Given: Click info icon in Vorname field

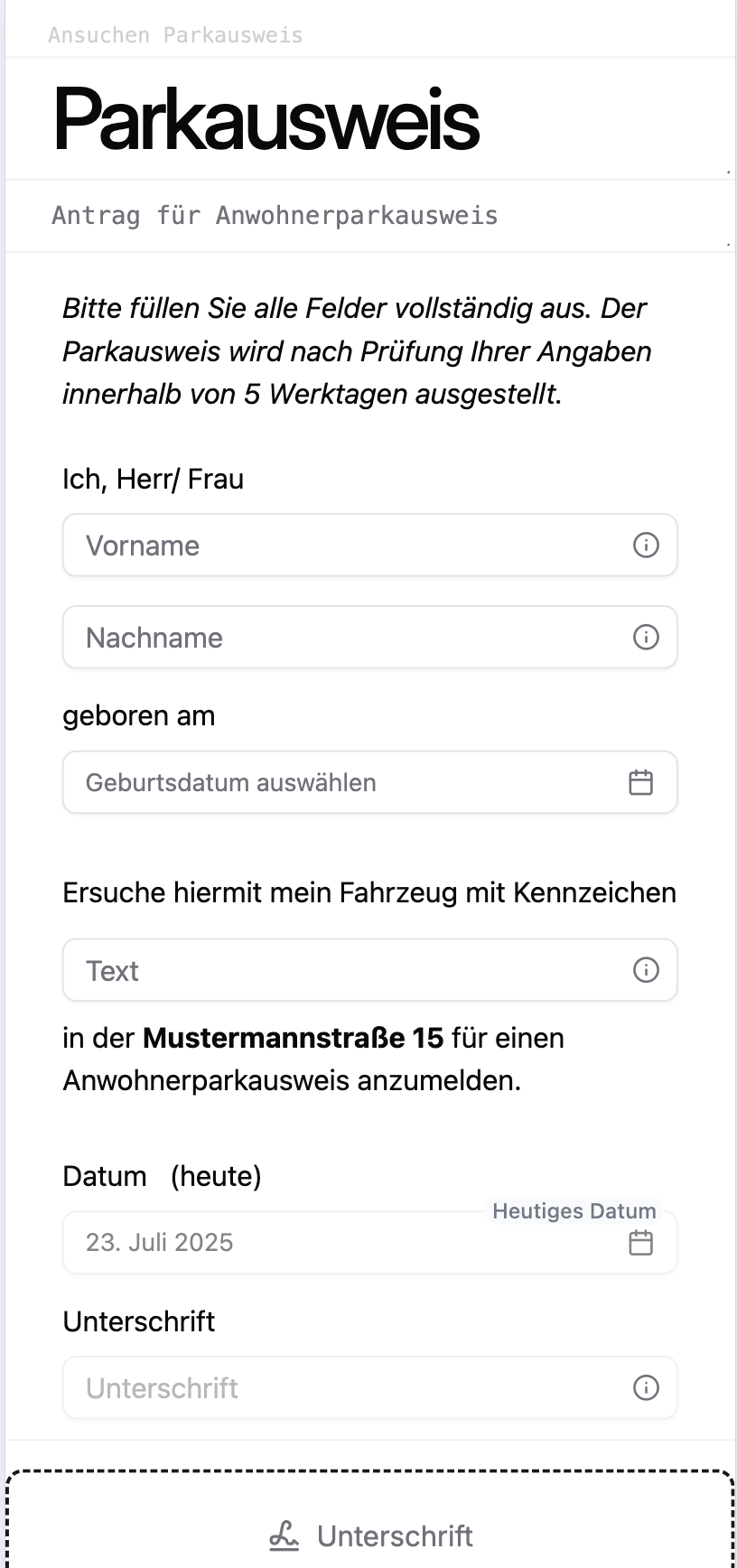Looking at the screenshot, I should coord(646,545).
